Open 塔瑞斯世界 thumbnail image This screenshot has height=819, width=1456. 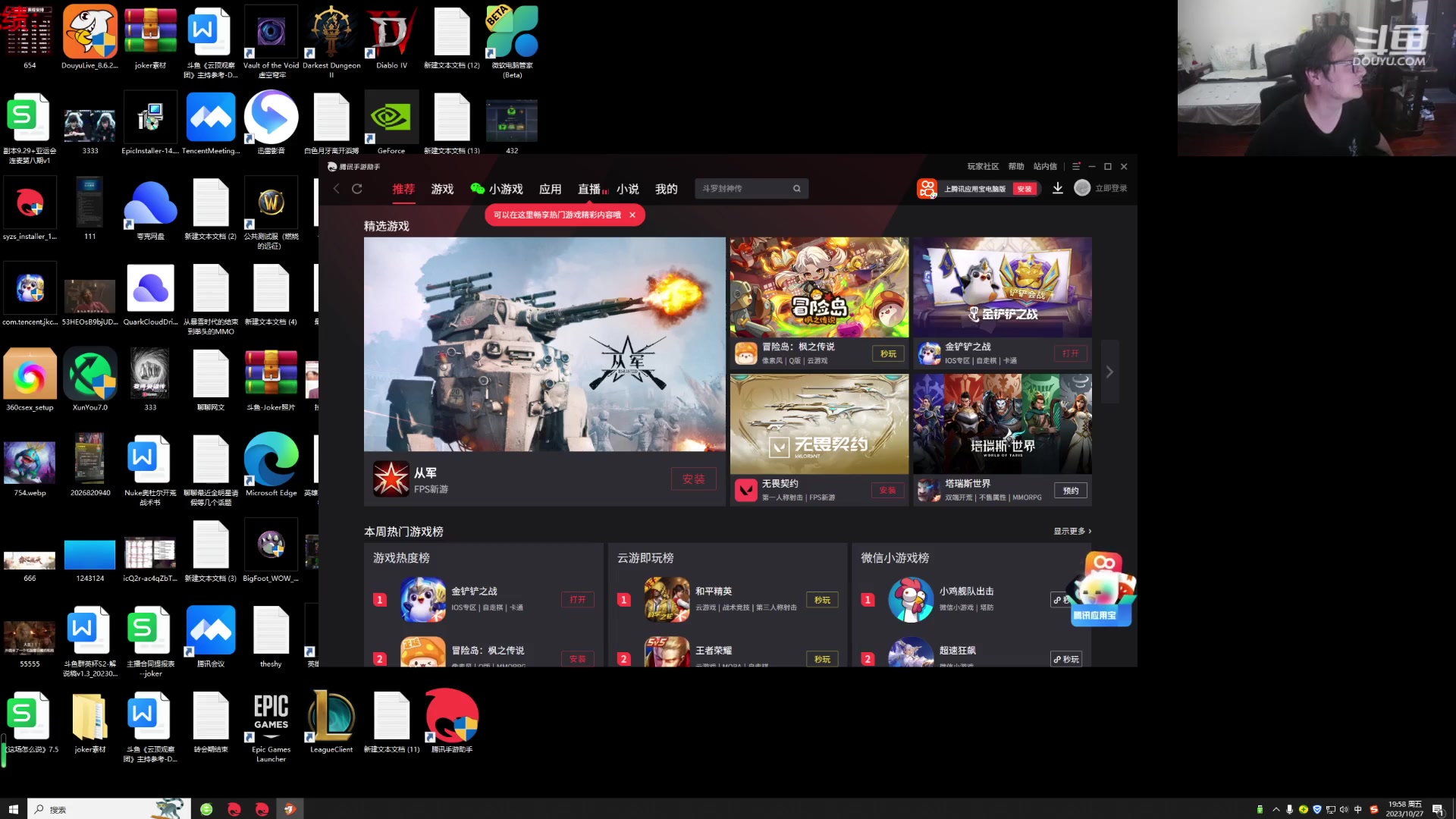point(1002,424)
